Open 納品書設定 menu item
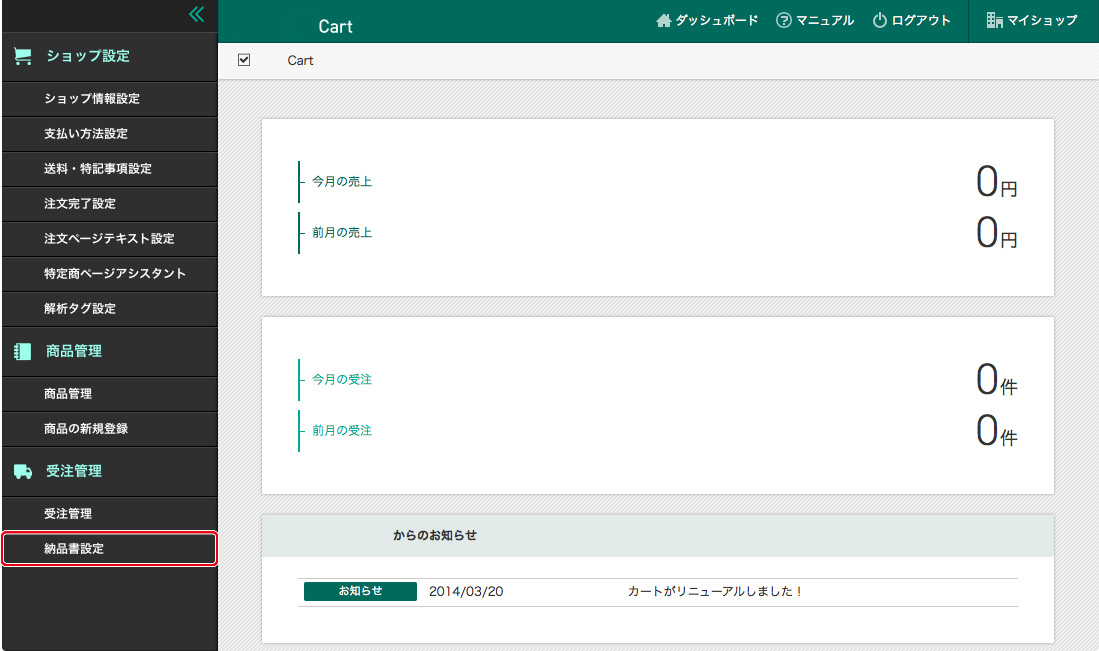Viewport: 1099px width, 651px height. (110, 549)
